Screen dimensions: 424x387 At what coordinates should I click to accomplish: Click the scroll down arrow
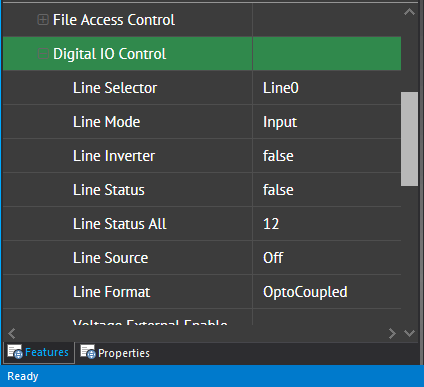[x=409, y=333]
